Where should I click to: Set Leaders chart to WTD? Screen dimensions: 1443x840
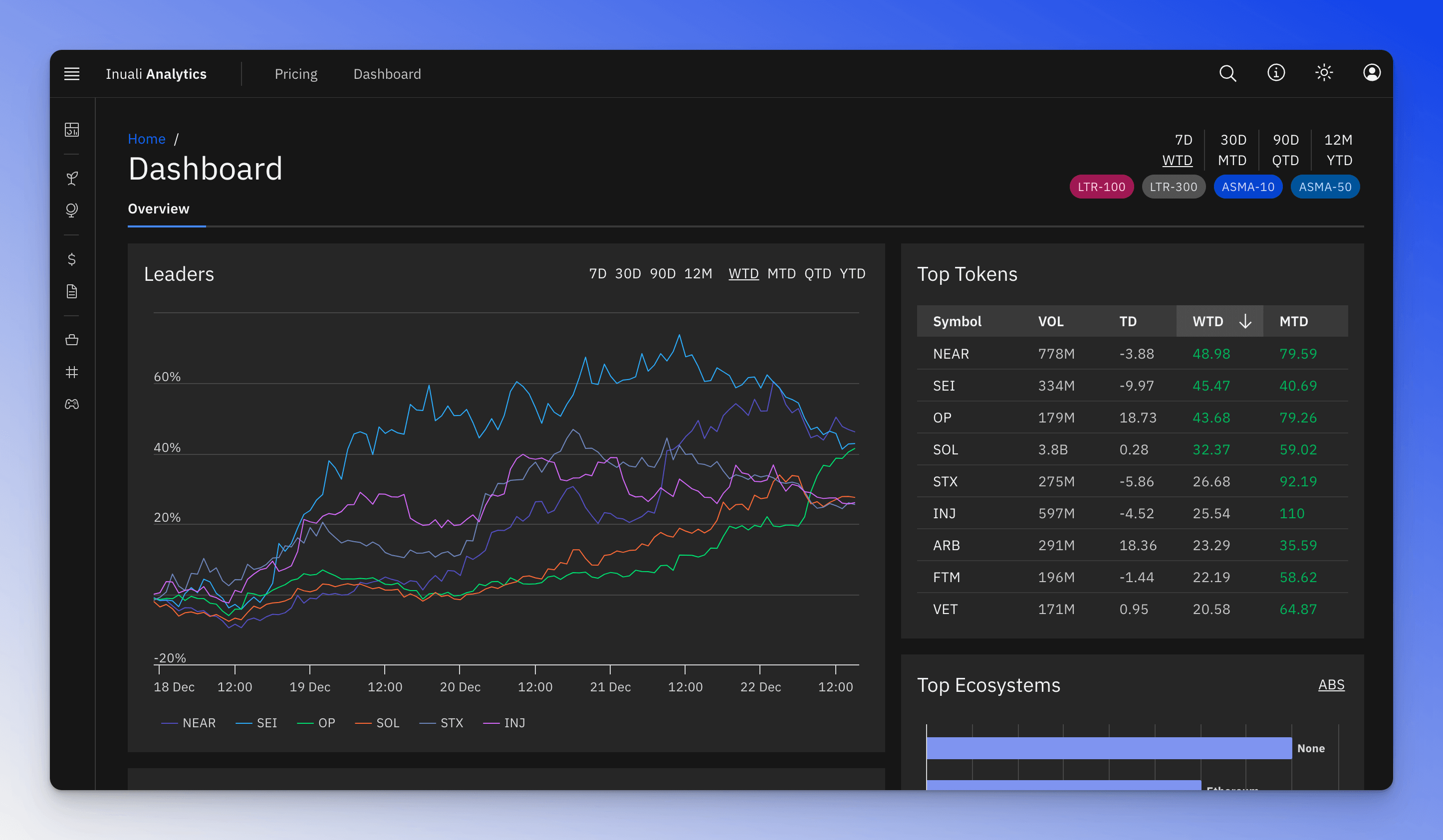coord(743,274)
